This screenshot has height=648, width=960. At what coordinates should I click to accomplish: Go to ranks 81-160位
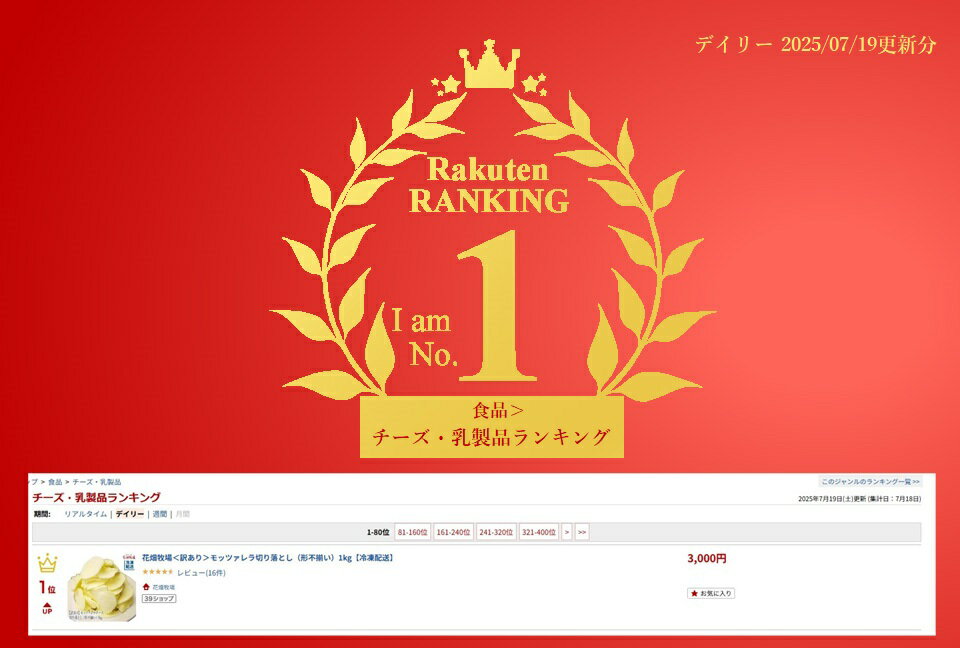tap(413, 532)
